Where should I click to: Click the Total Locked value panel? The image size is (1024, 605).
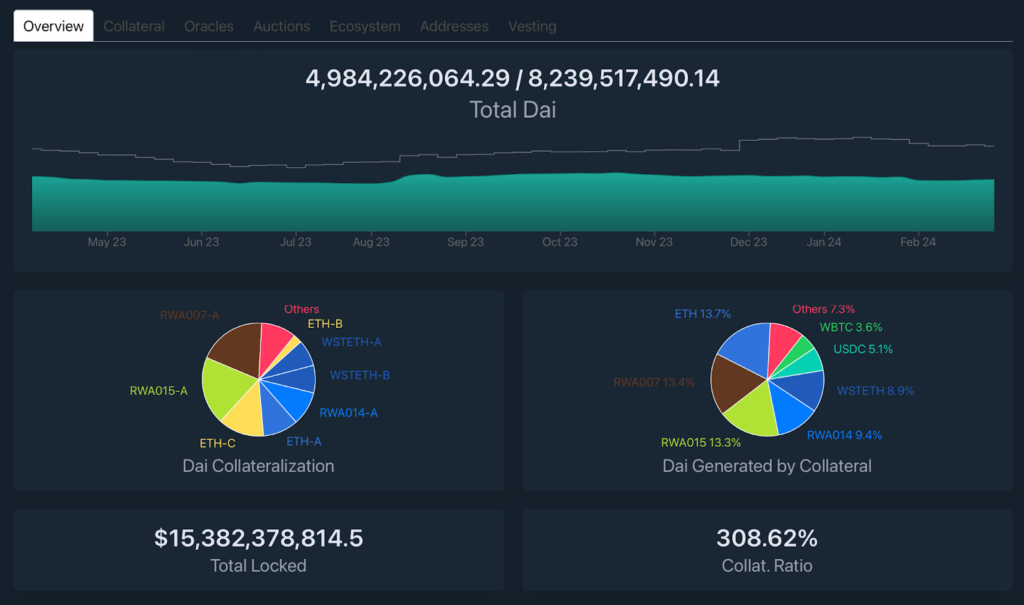pyautogui.click(x=256, y=547)
